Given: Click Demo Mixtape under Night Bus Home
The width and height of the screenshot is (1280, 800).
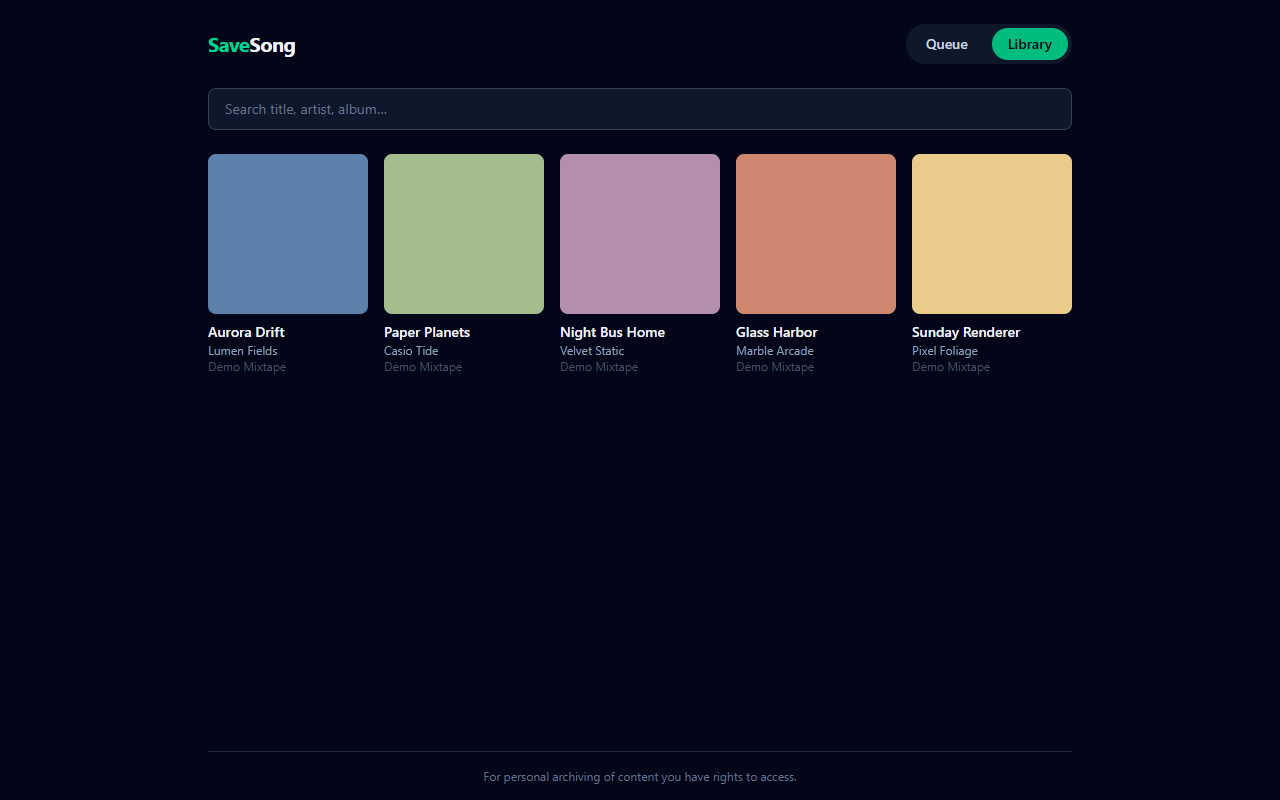Looking at the screenshot, I should click(599, 367).
